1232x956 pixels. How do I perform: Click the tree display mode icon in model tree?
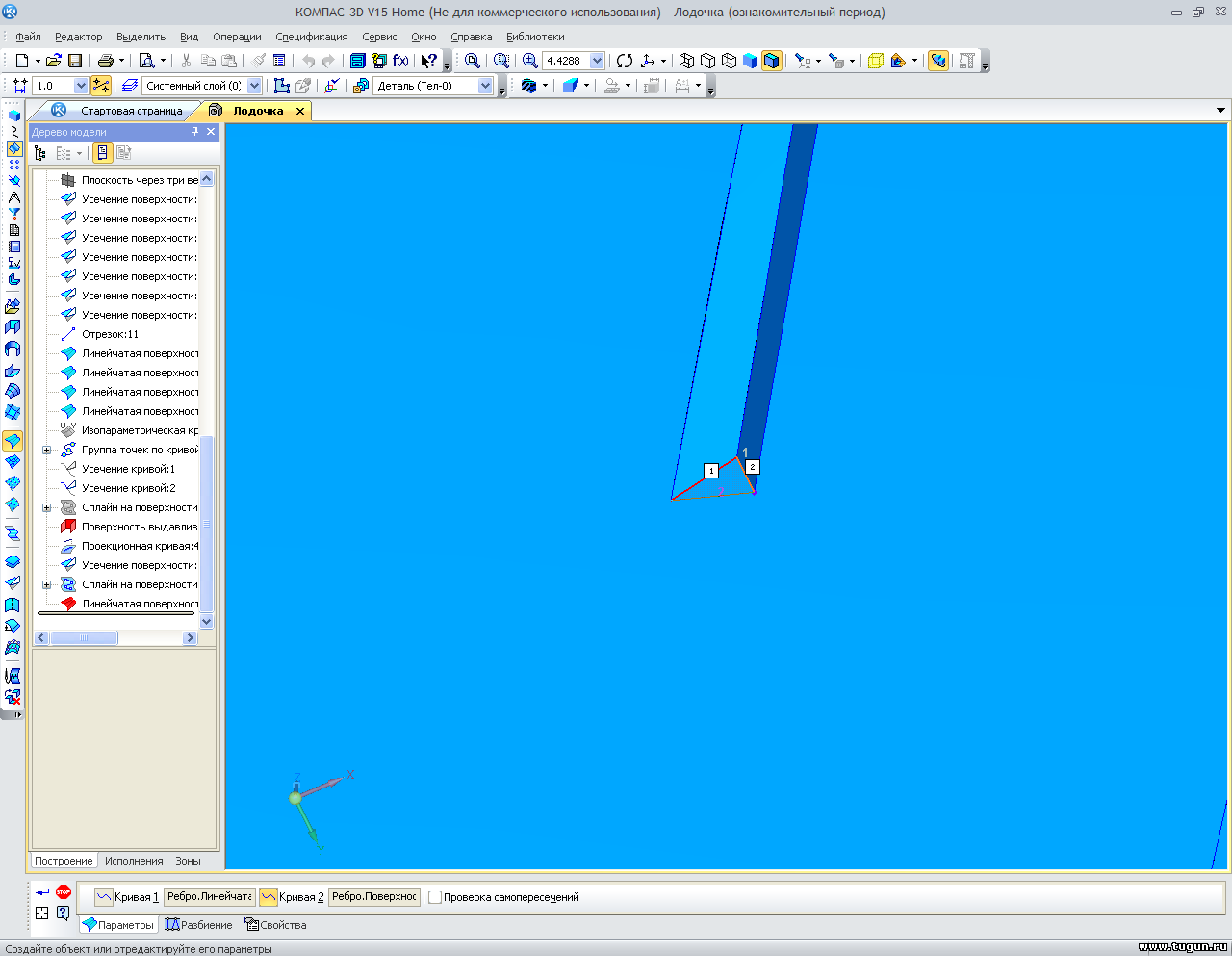tap(40, 153)
